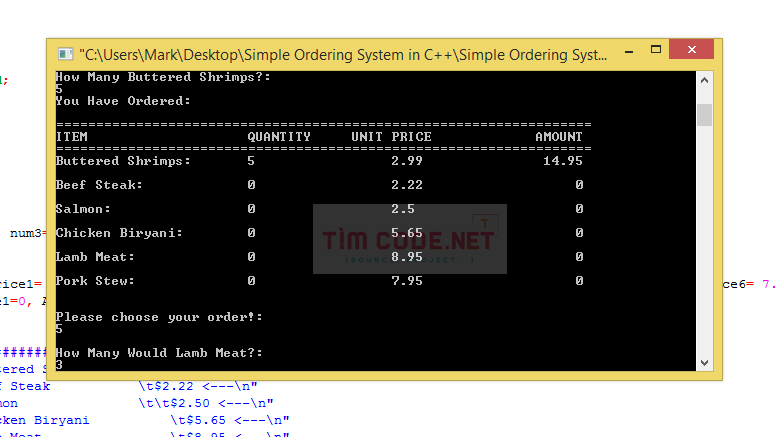
Task: Click the unit price 2.22
Action: coord(406,185)
